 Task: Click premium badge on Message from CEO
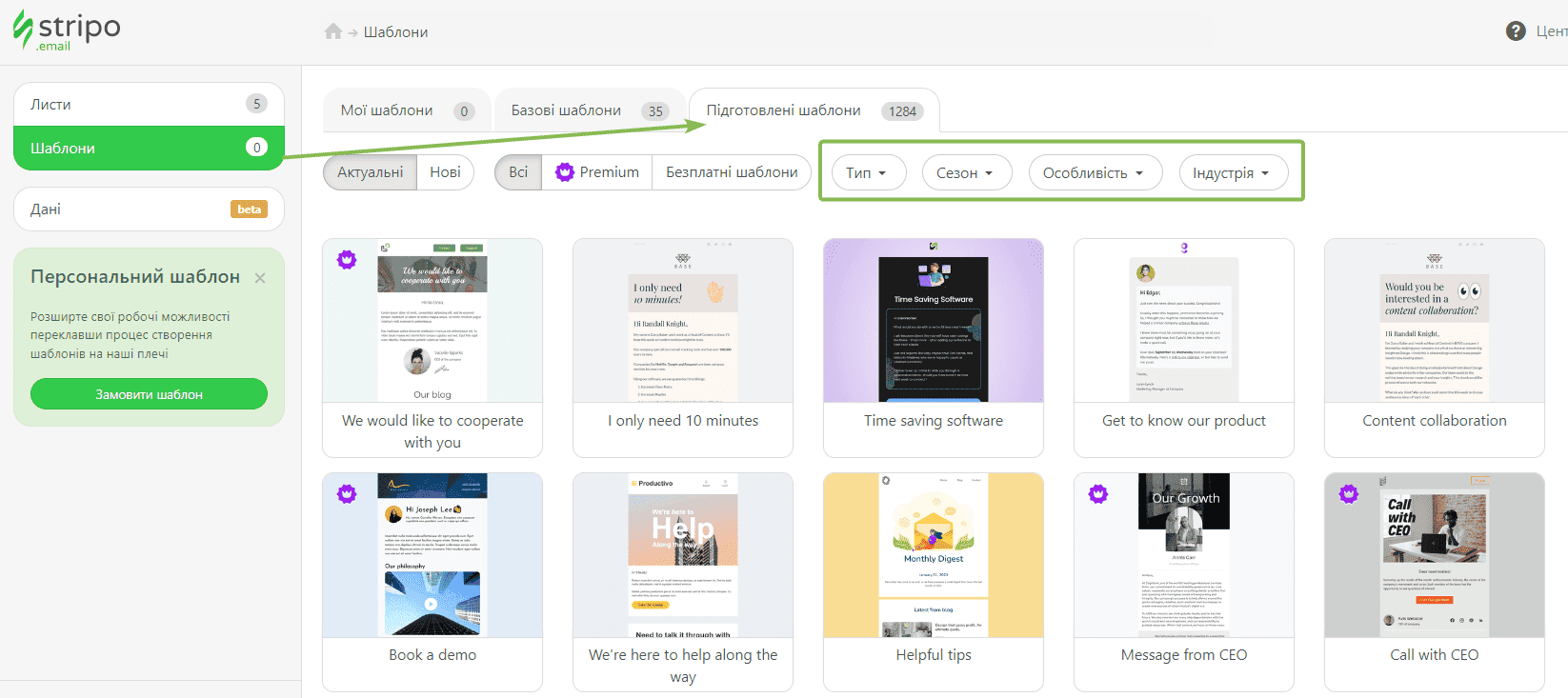tap(1098, 493)
